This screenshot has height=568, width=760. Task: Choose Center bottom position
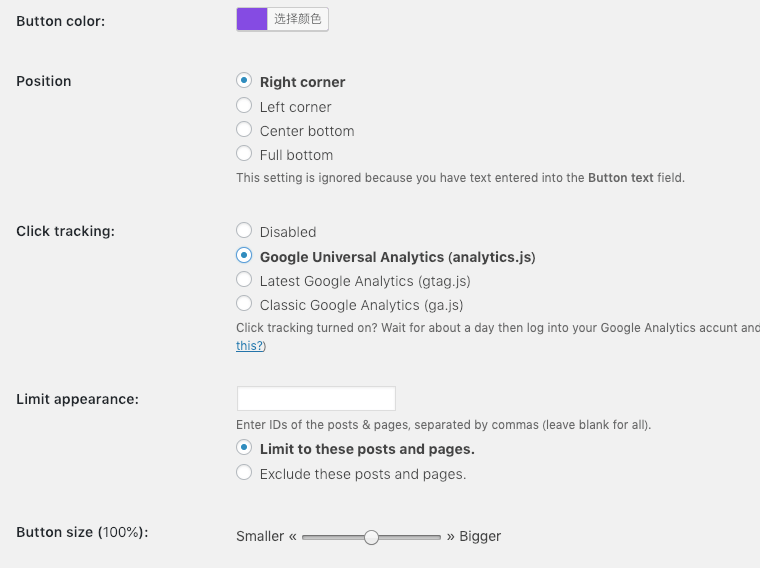pyautogui.click(x=244, y=129)
